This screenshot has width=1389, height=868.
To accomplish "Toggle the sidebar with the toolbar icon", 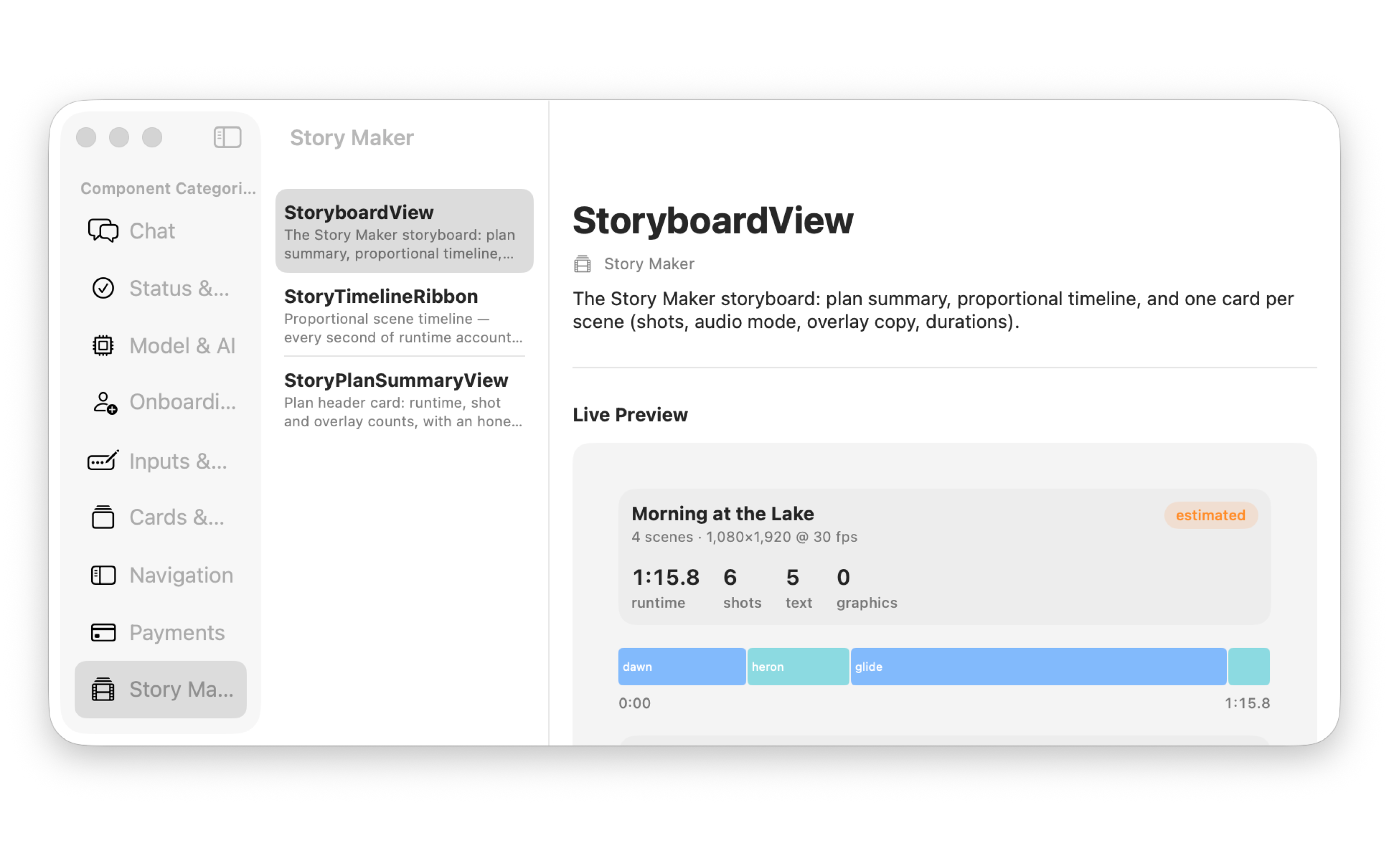I will click(x=227, y=137).
